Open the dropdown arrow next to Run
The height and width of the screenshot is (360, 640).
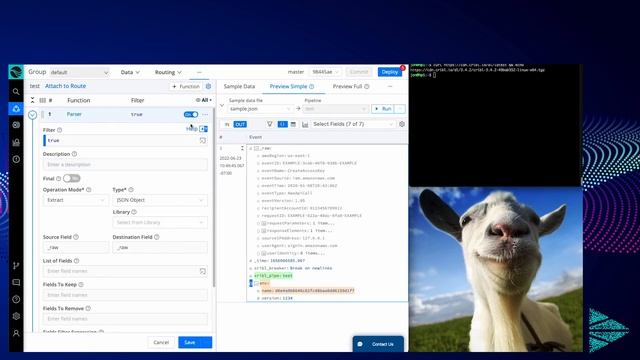click(x=400, y=109)
